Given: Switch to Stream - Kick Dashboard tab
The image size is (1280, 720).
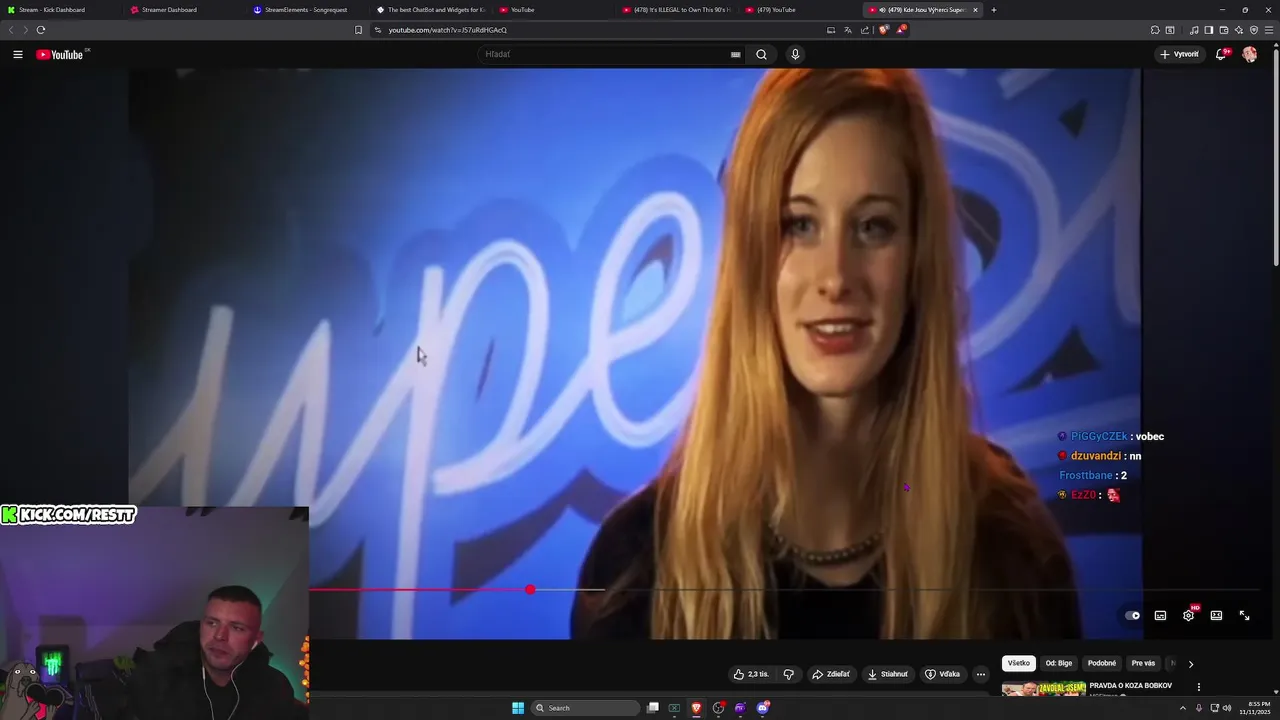Looking at the screenshot, I should [60, 10].
